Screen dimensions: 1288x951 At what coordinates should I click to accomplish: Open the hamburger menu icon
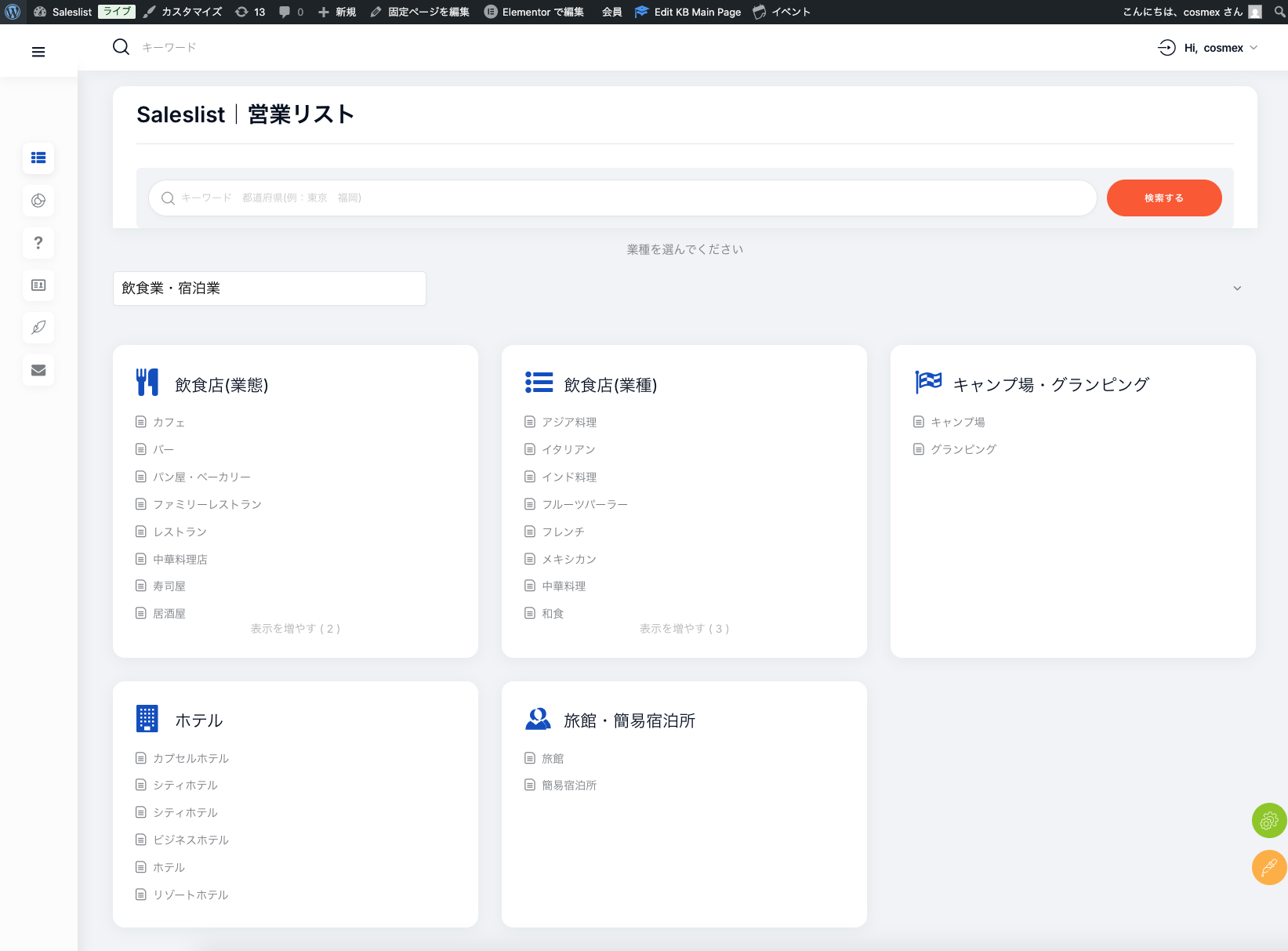38,52
